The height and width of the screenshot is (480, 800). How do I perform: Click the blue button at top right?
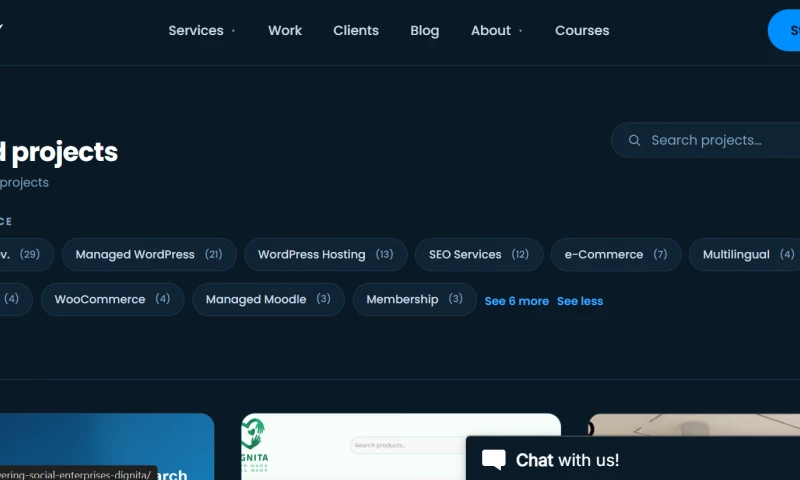784,31
